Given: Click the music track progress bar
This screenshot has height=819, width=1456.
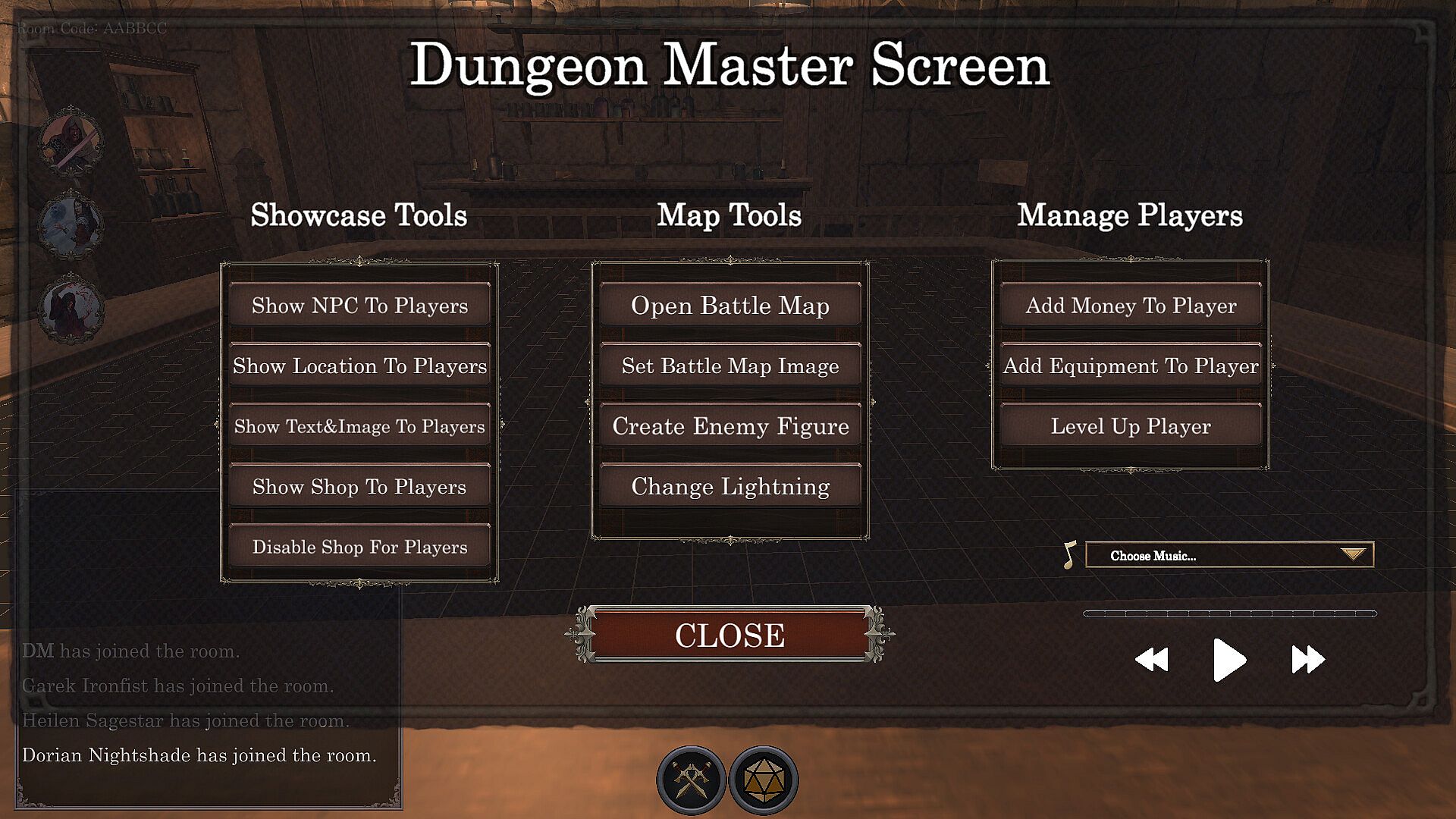Looking at the screenshot, I should click(x=1229, y=613).
